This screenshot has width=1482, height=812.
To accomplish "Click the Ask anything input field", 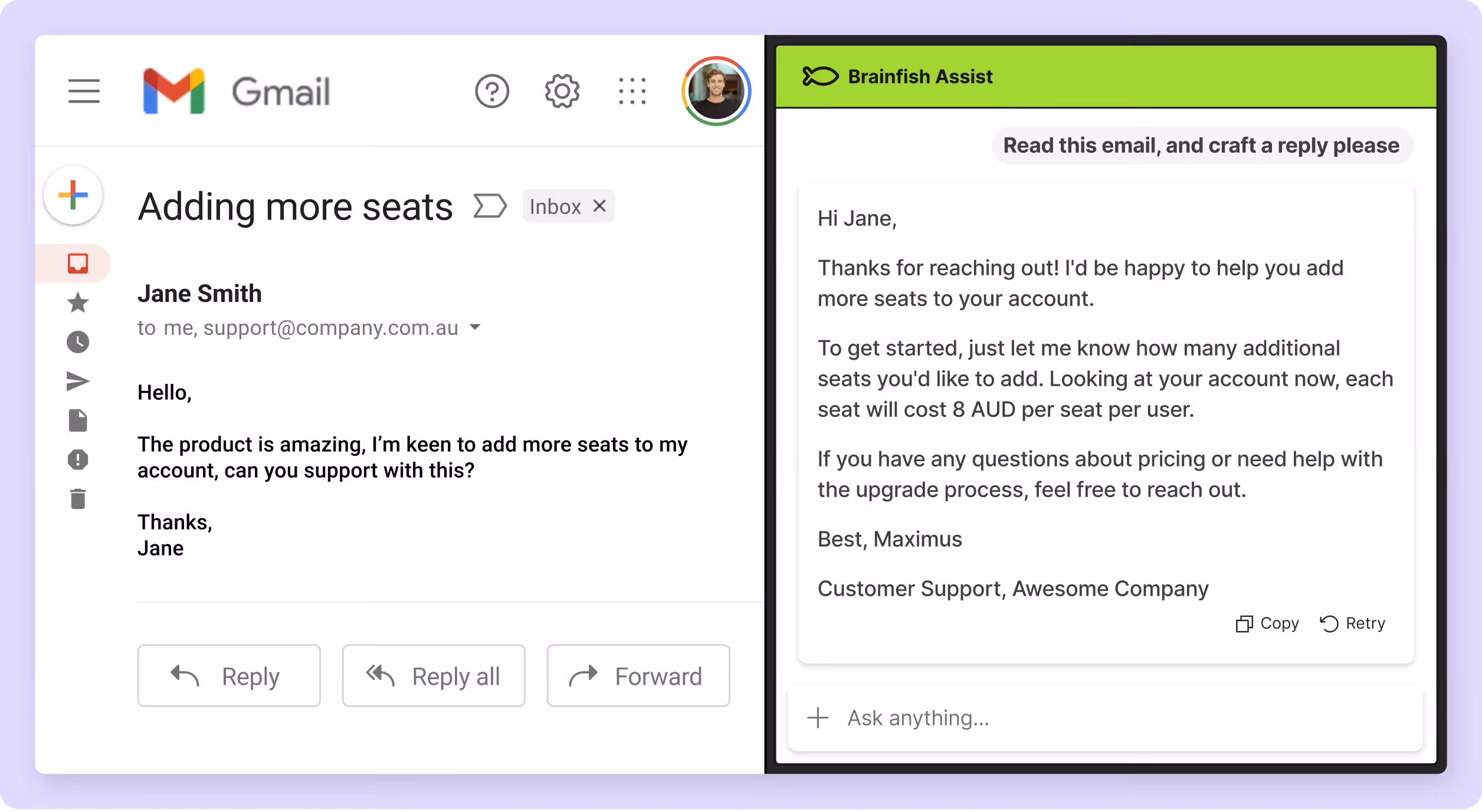I will tap(1121, 718).
